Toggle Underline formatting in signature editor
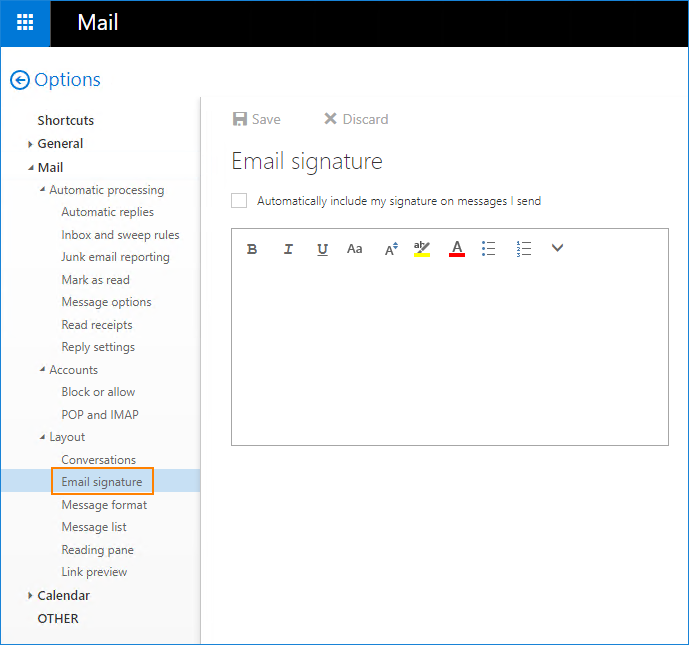689x645 pixels. (322, 249)
